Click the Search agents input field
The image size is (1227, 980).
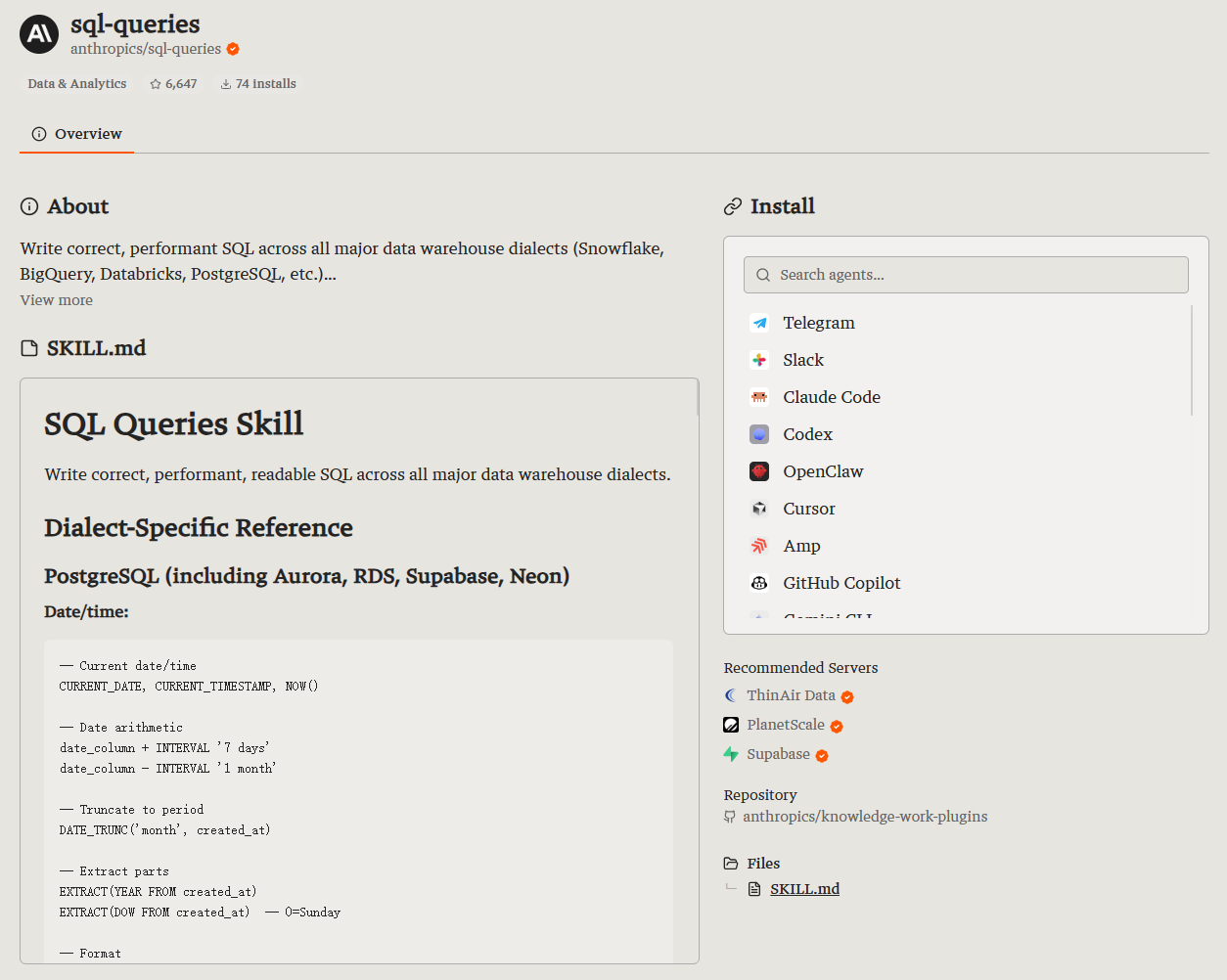(x=966, y=275)
